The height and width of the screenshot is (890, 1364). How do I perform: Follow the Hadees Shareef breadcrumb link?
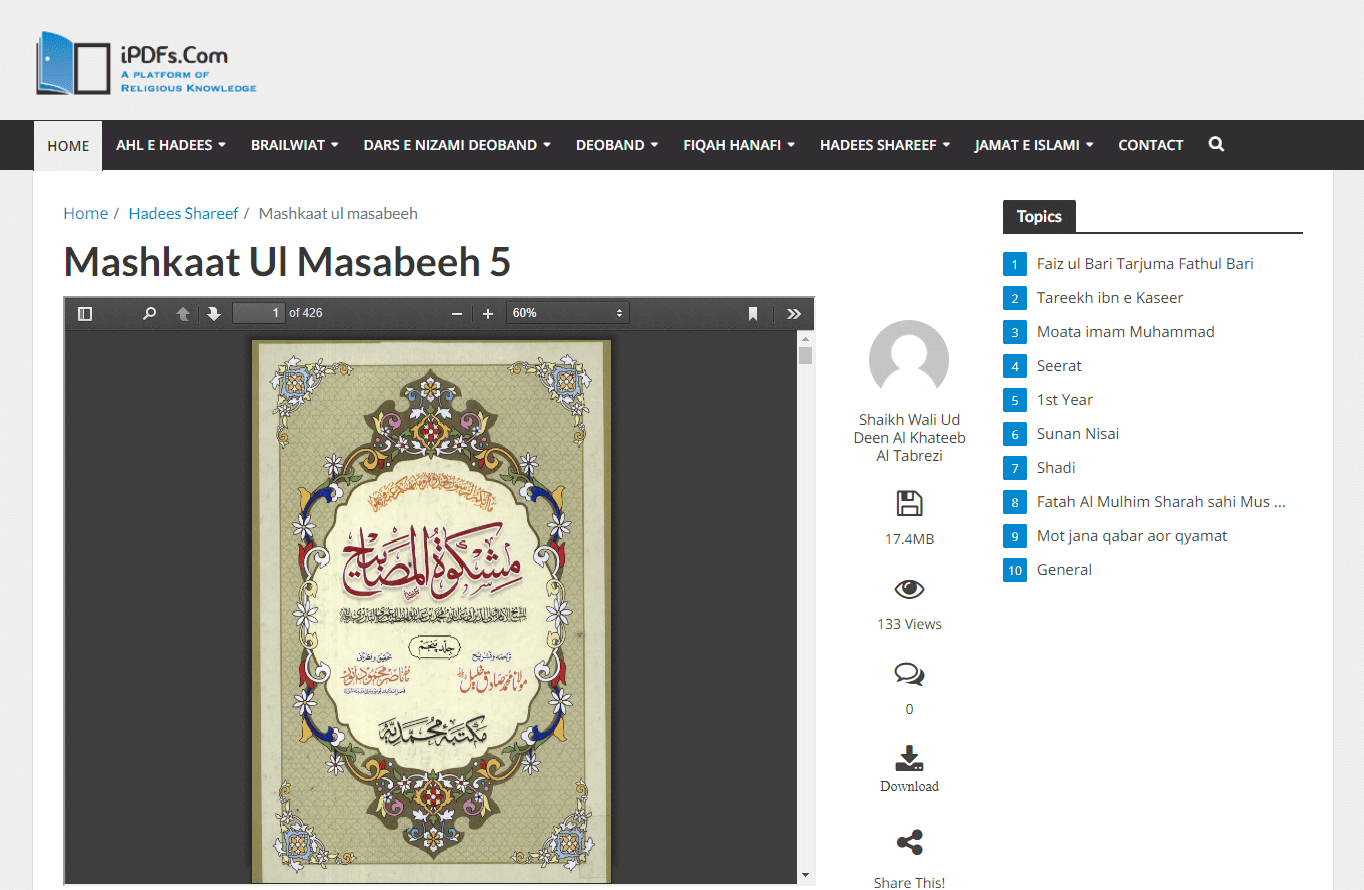(184, 213)
